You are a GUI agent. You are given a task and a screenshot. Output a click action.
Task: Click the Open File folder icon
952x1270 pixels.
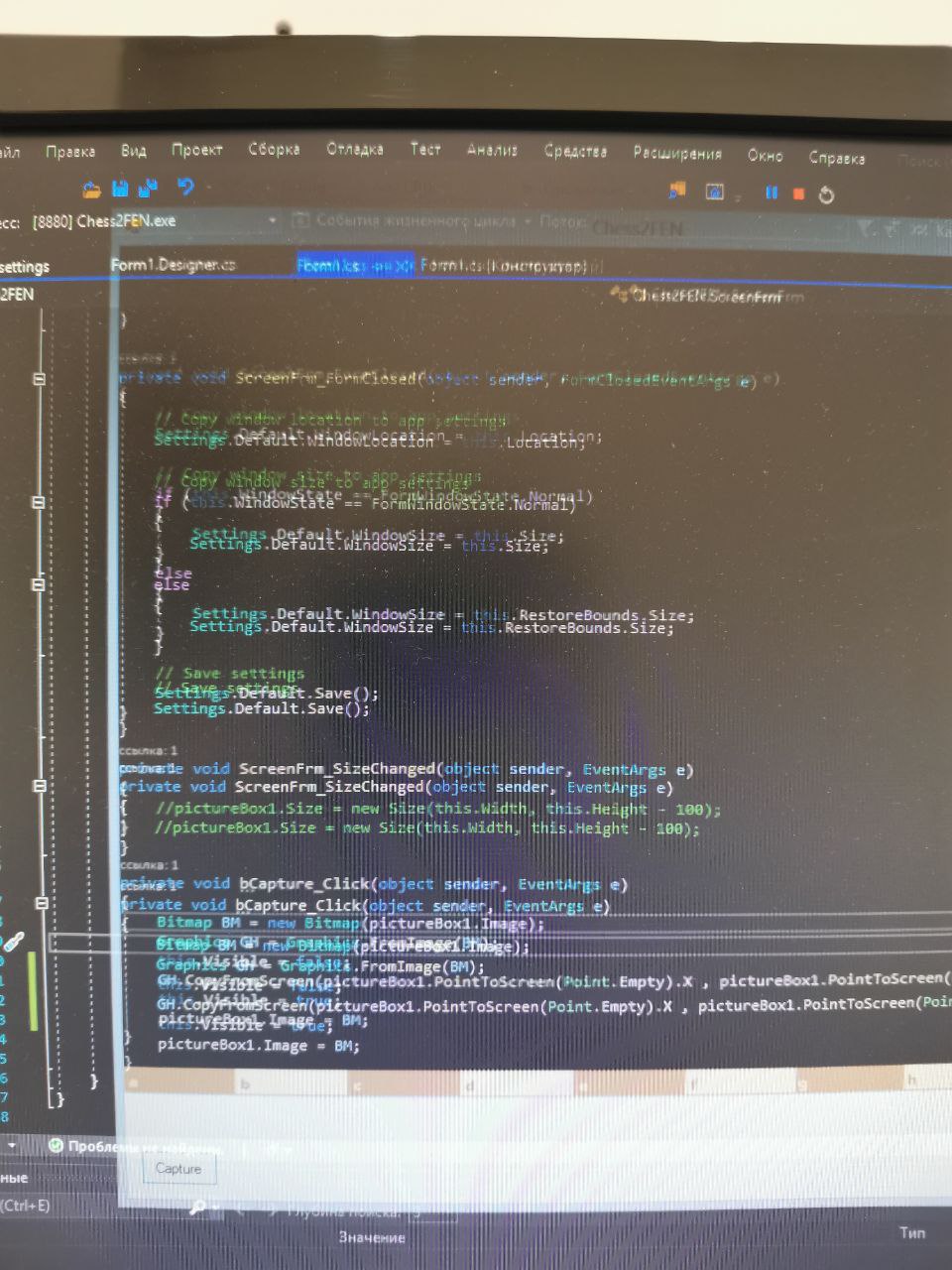click(91, 189)
